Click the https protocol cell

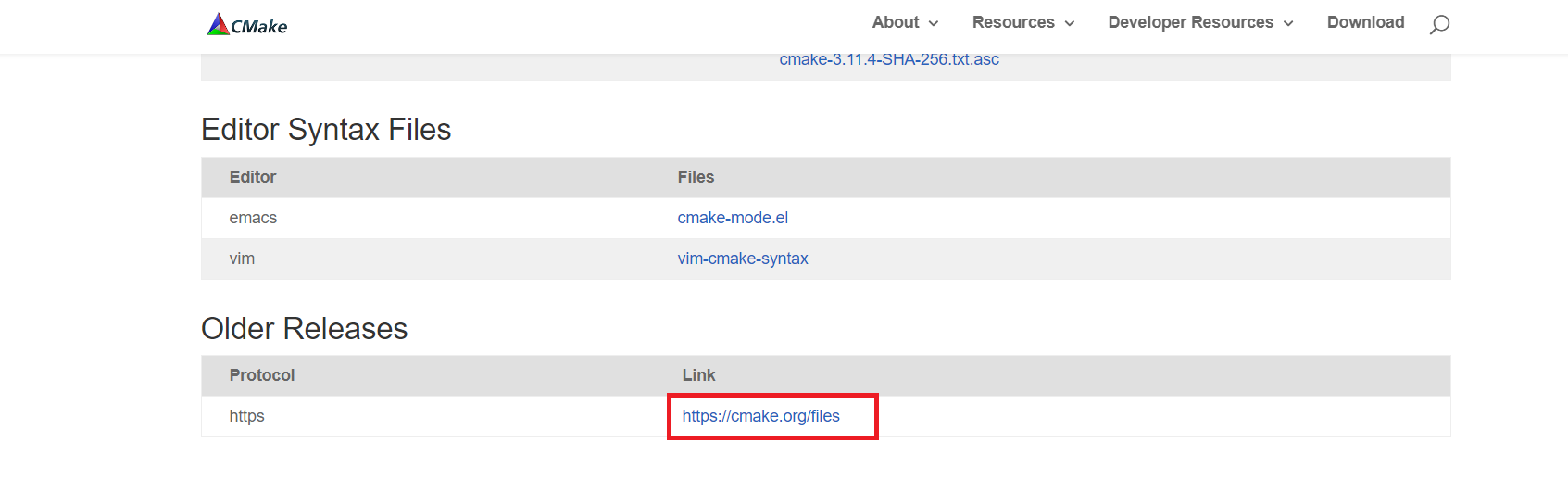coord(246,416)
